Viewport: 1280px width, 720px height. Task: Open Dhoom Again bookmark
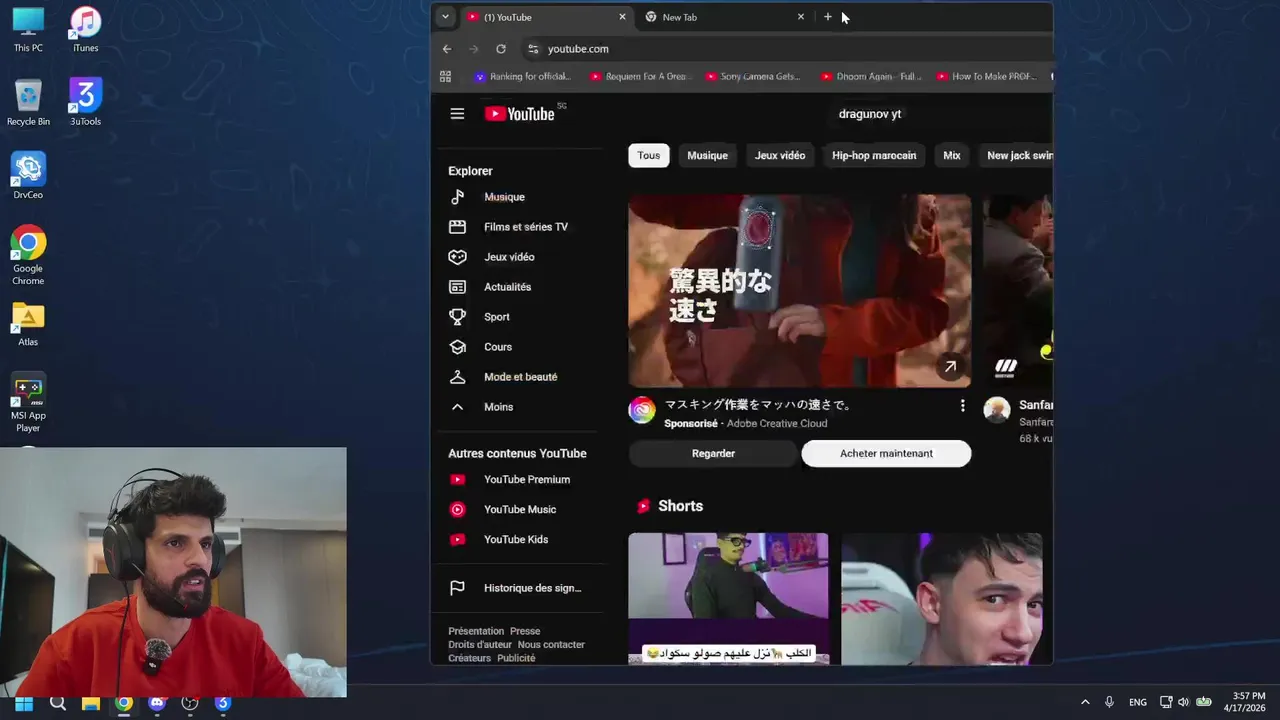click(872, 76)
